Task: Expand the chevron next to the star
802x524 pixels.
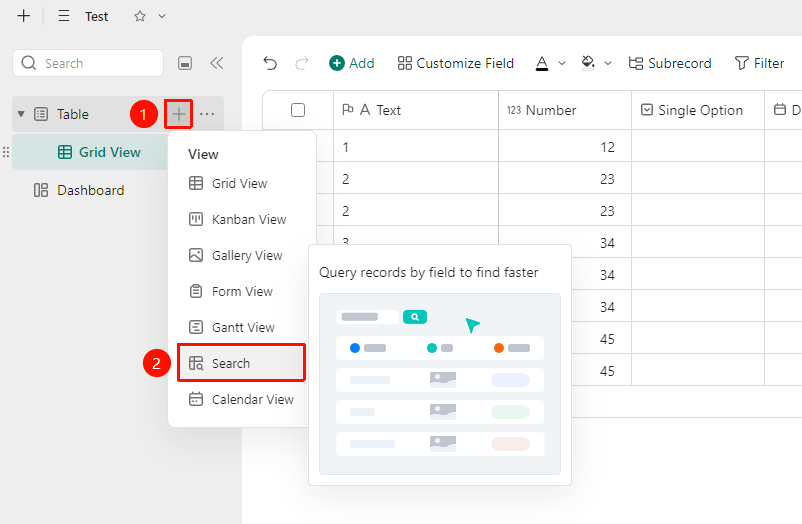Action: pos(162,16)
